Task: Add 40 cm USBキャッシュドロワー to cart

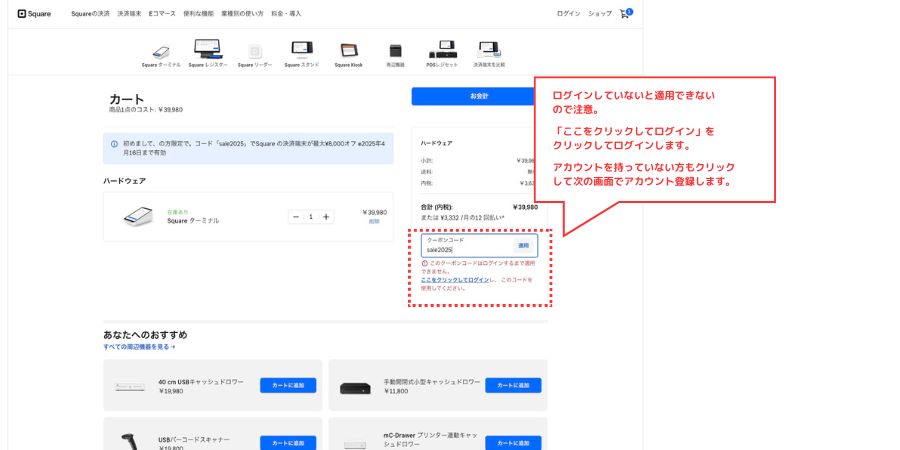Action: [x=288, y=385]
